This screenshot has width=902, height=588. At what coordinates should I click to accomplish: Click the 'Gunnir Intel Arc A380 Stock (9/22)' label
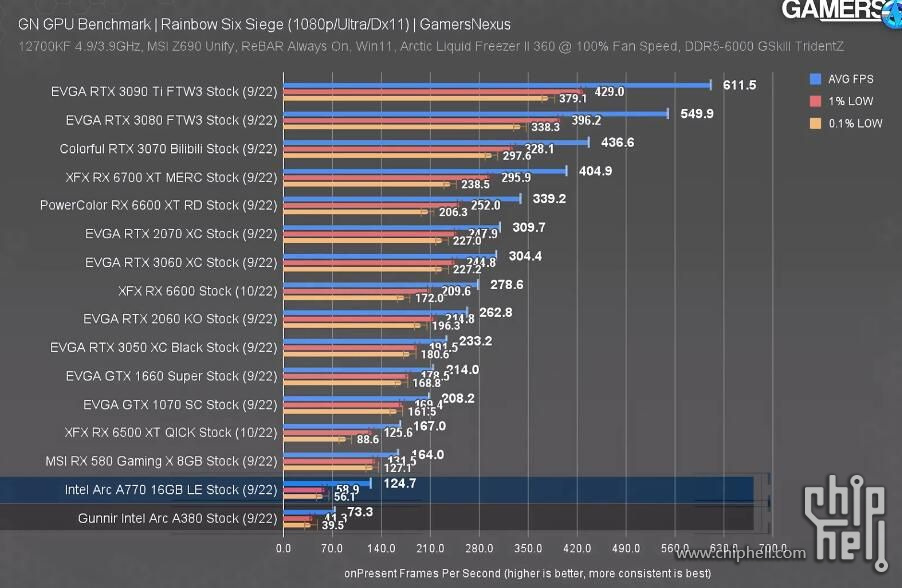pos(178,518)
